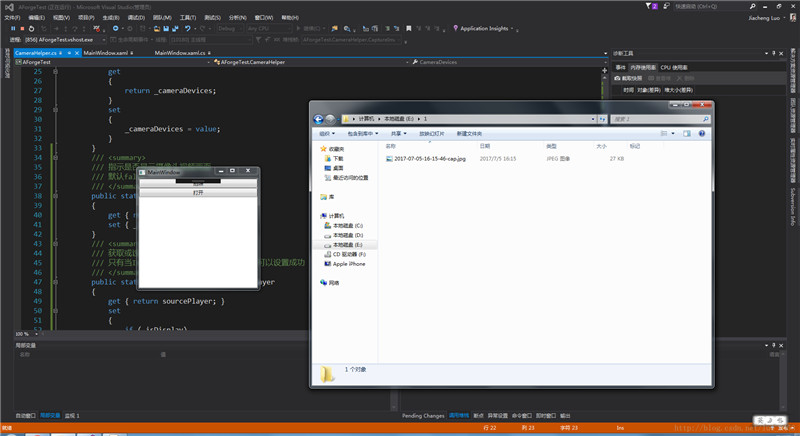Click the Undo arrow icon in toolbar
The image size is (800, 436).
pyautogui.click(x=188, y=29)
